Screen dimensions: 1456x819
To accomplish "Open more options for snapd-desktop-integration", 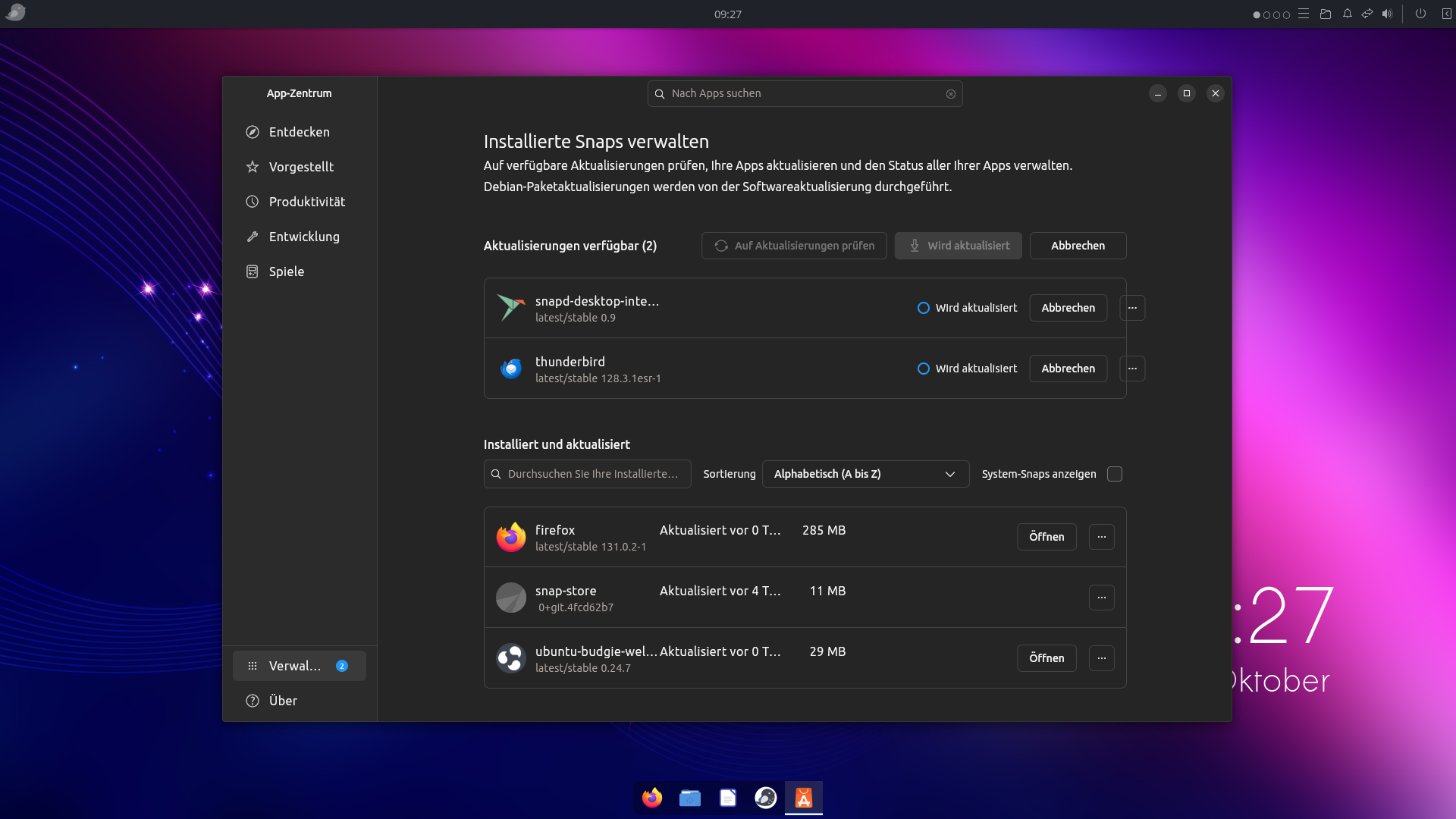I will point(1131,308).
